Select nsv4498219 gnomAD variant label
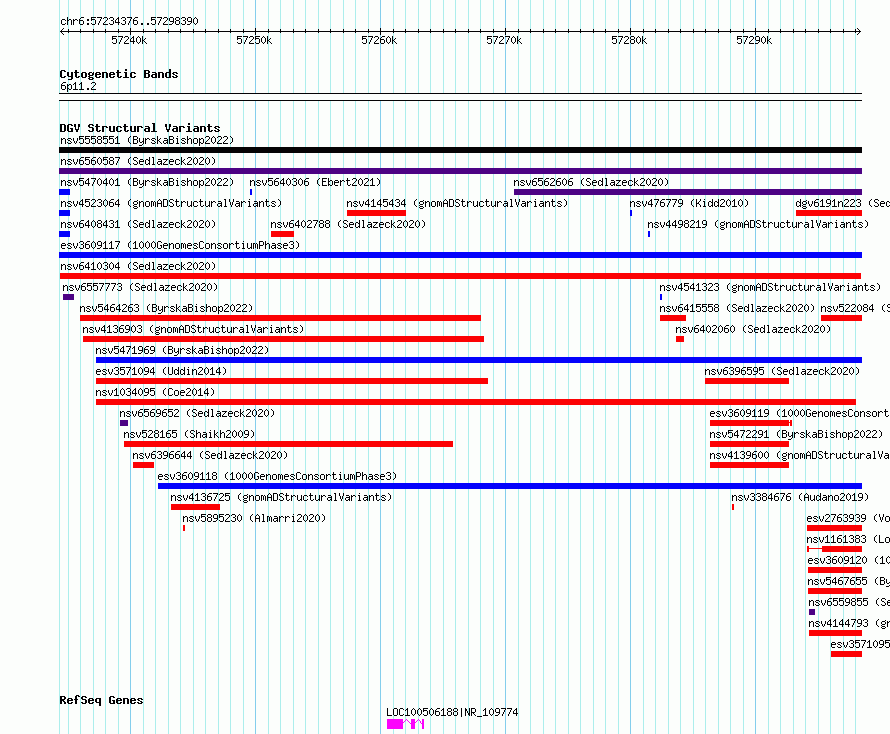This screenshot has height=734, width=890. (758, 224)
